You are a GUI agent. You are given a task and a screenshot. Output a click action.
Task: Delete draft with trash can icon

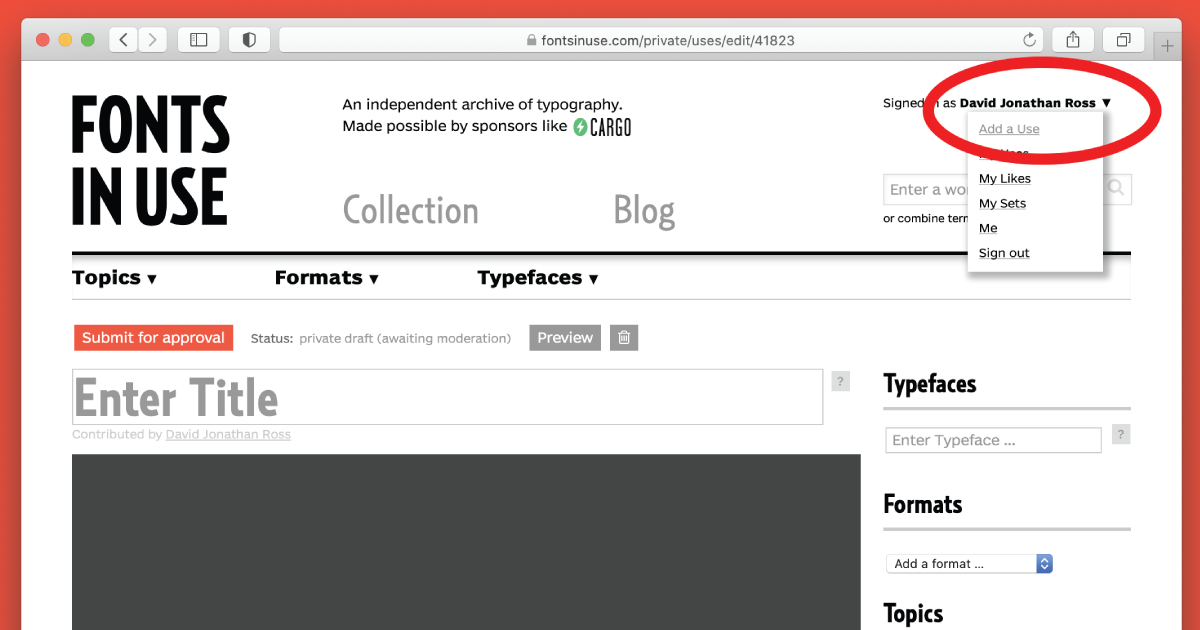point(624,338)
